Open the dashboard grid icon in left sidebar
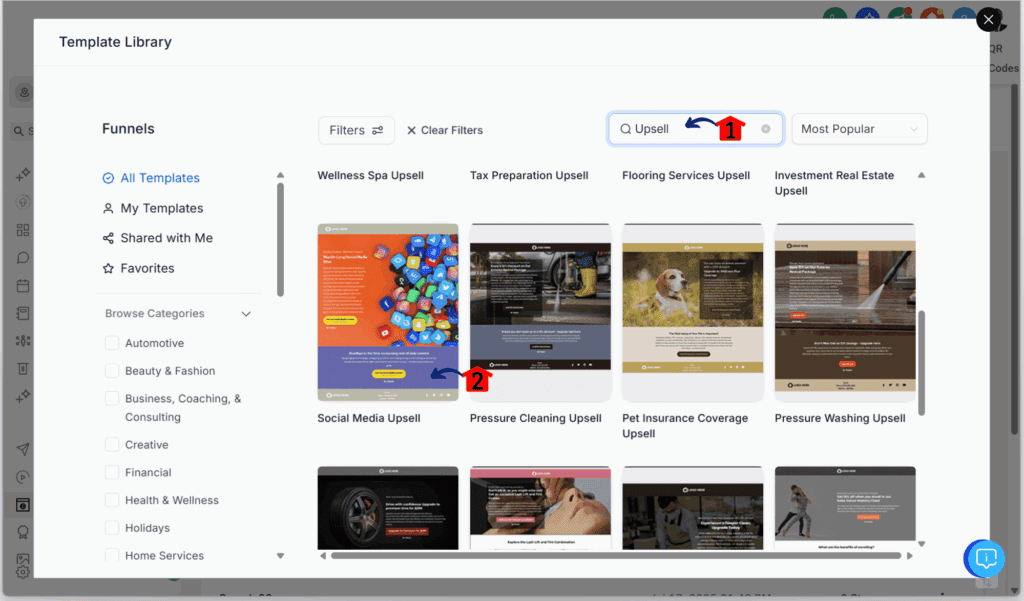Screen dimensions: 1024x601 tap(23, 230)
